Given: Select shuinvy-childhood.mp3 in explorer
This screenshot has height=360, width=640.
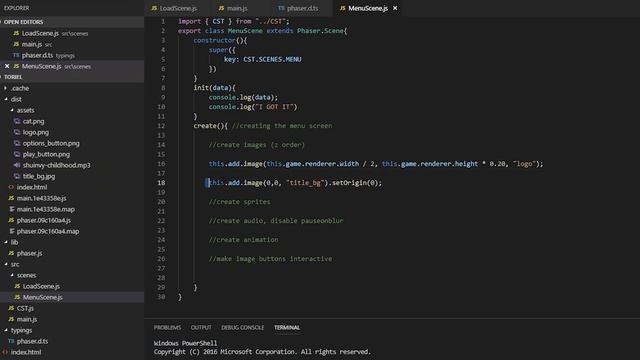Looking at the screenshot, I should pos(56,165).
